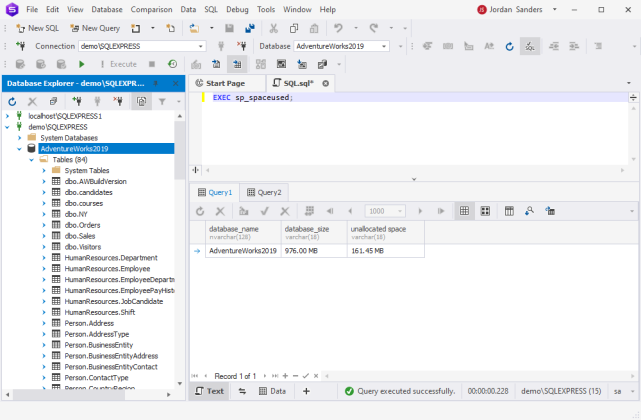641x420 pixels.
Task: Select grid view icon in results toolbar
Action: 464,211
